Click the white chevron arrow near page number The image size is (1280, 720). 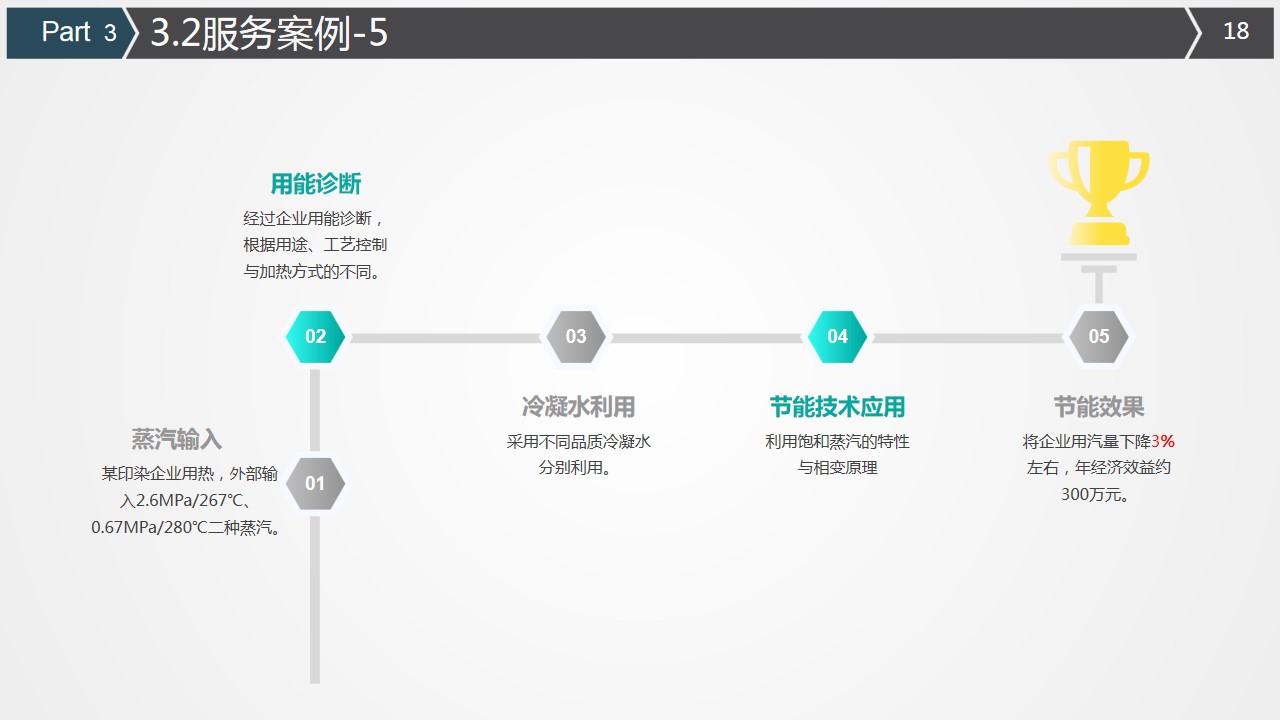pyautogui.click(x=1191, y=32)
